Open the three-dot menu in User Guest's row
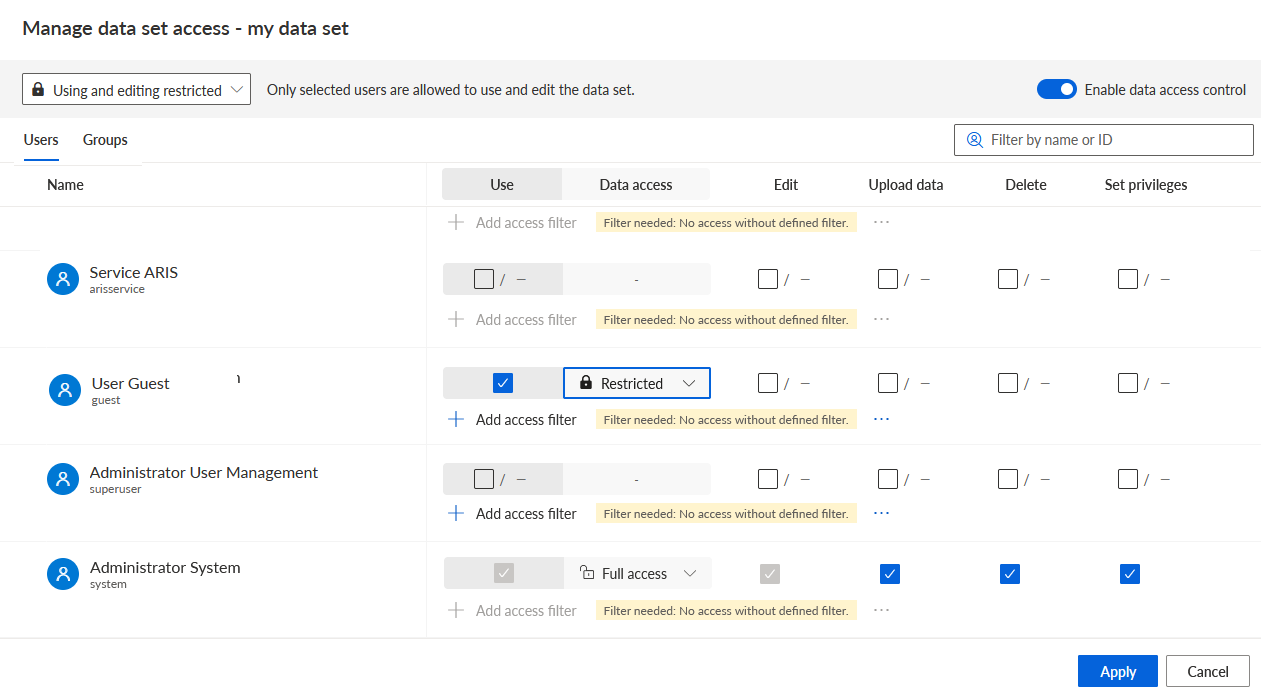 [x=881, y=420]
